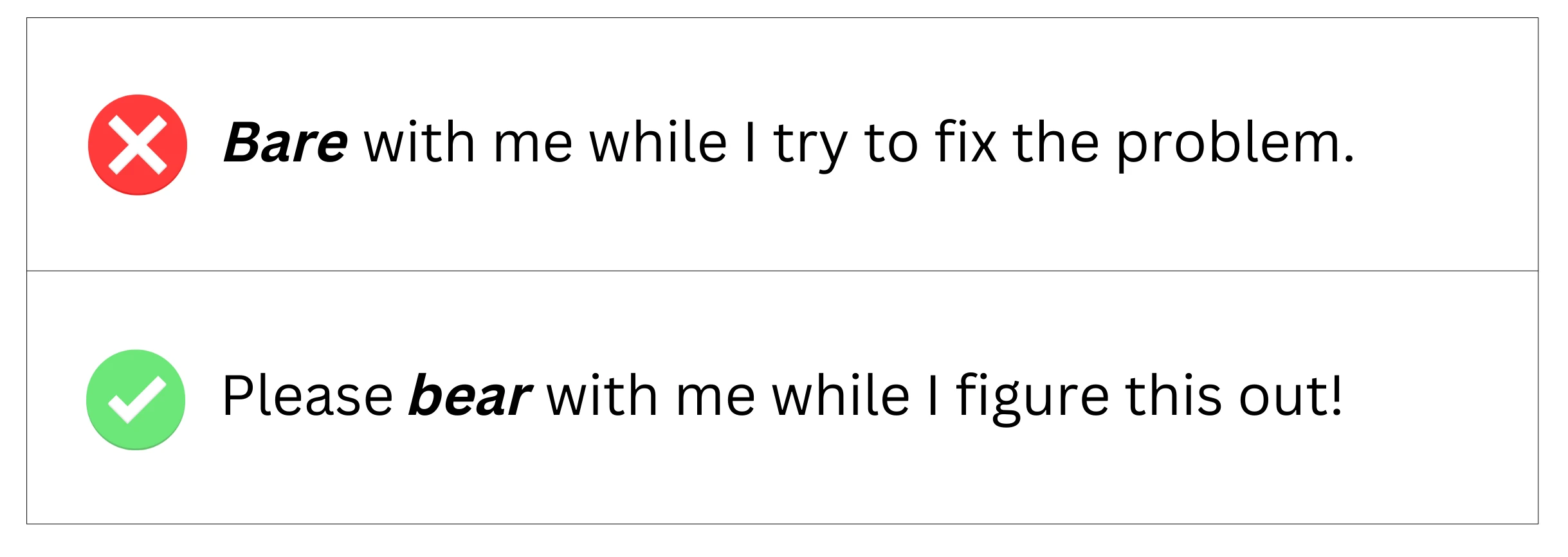Screen dimensions: 1568x557
Task: Click "me" in the first sentence
Action: pos(533,146)
